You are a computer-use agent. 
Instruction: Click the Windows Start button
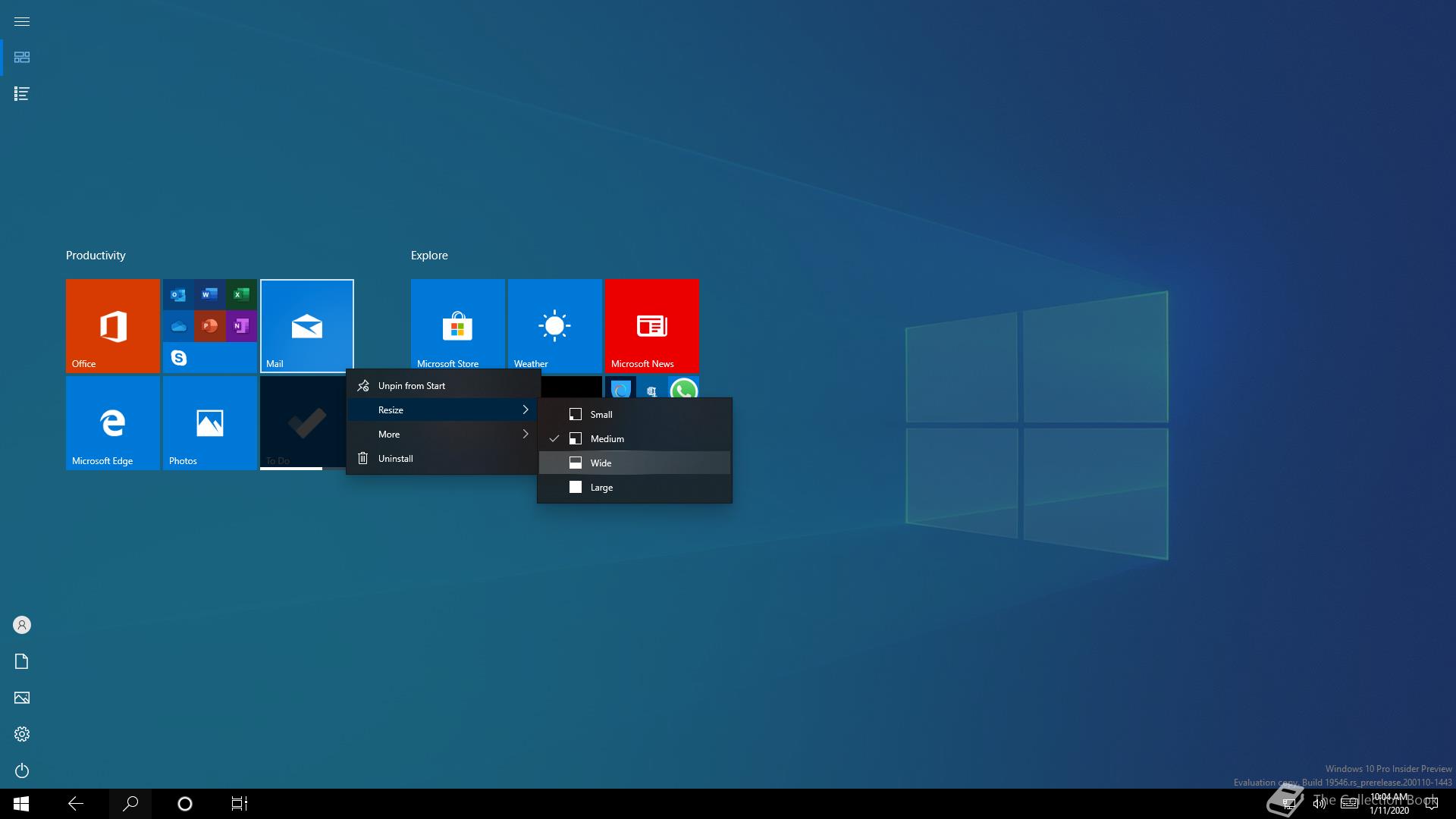click(x=21, y=804)
